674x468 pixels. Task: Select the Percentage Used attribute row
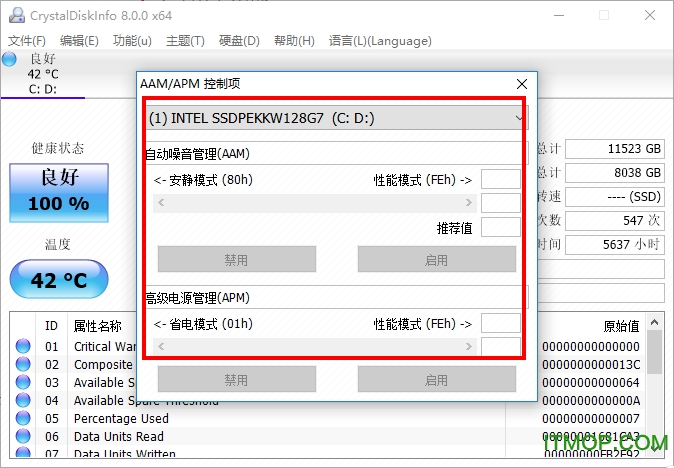click(x=328, y=418)
